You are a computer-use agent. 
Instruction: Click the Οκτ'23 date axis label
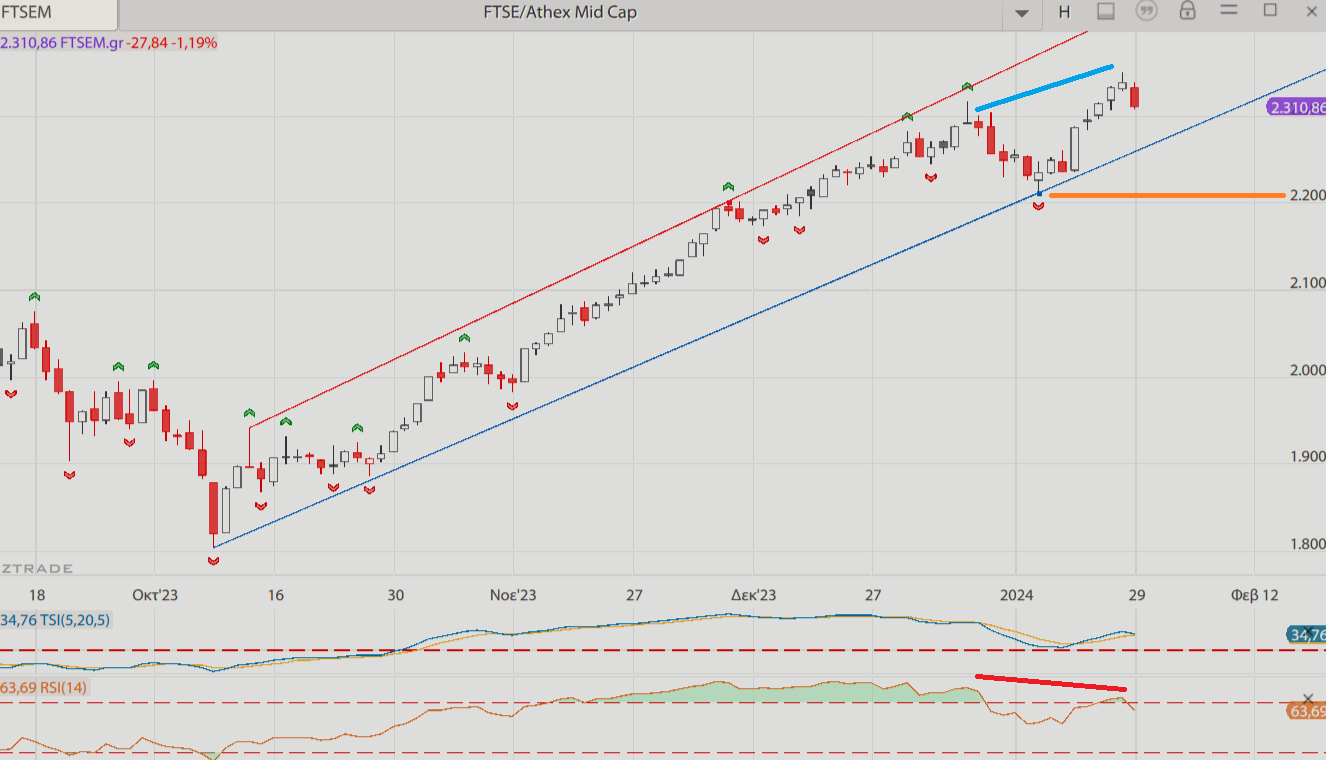(x=155, y=595)
